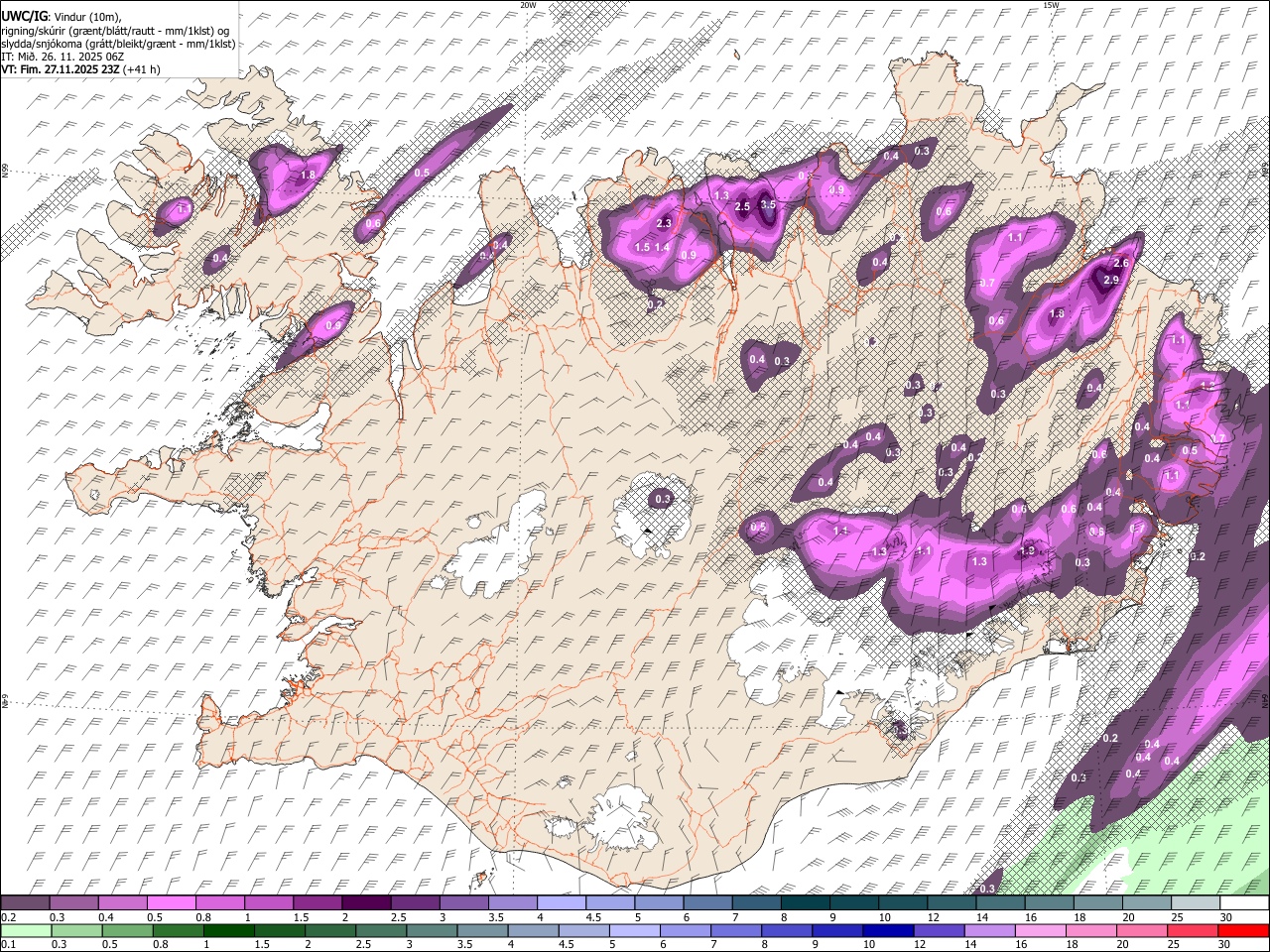Pick upper legend swatch between 1 and 1.5
This screenshot has height=952, width=1270.
[268, 903]
